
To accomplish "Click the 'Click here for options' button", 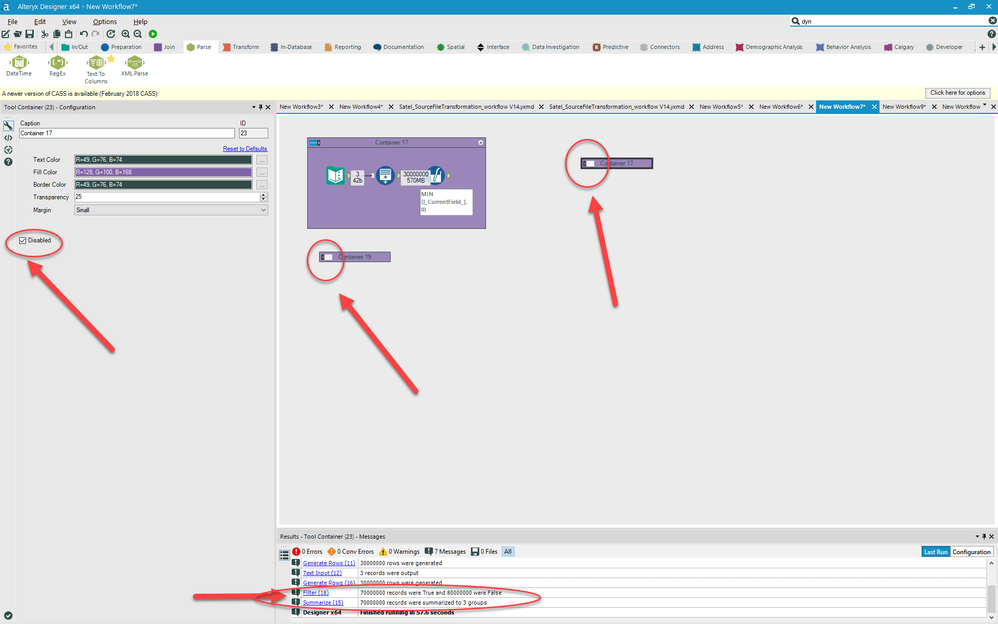I will (958, 93).
